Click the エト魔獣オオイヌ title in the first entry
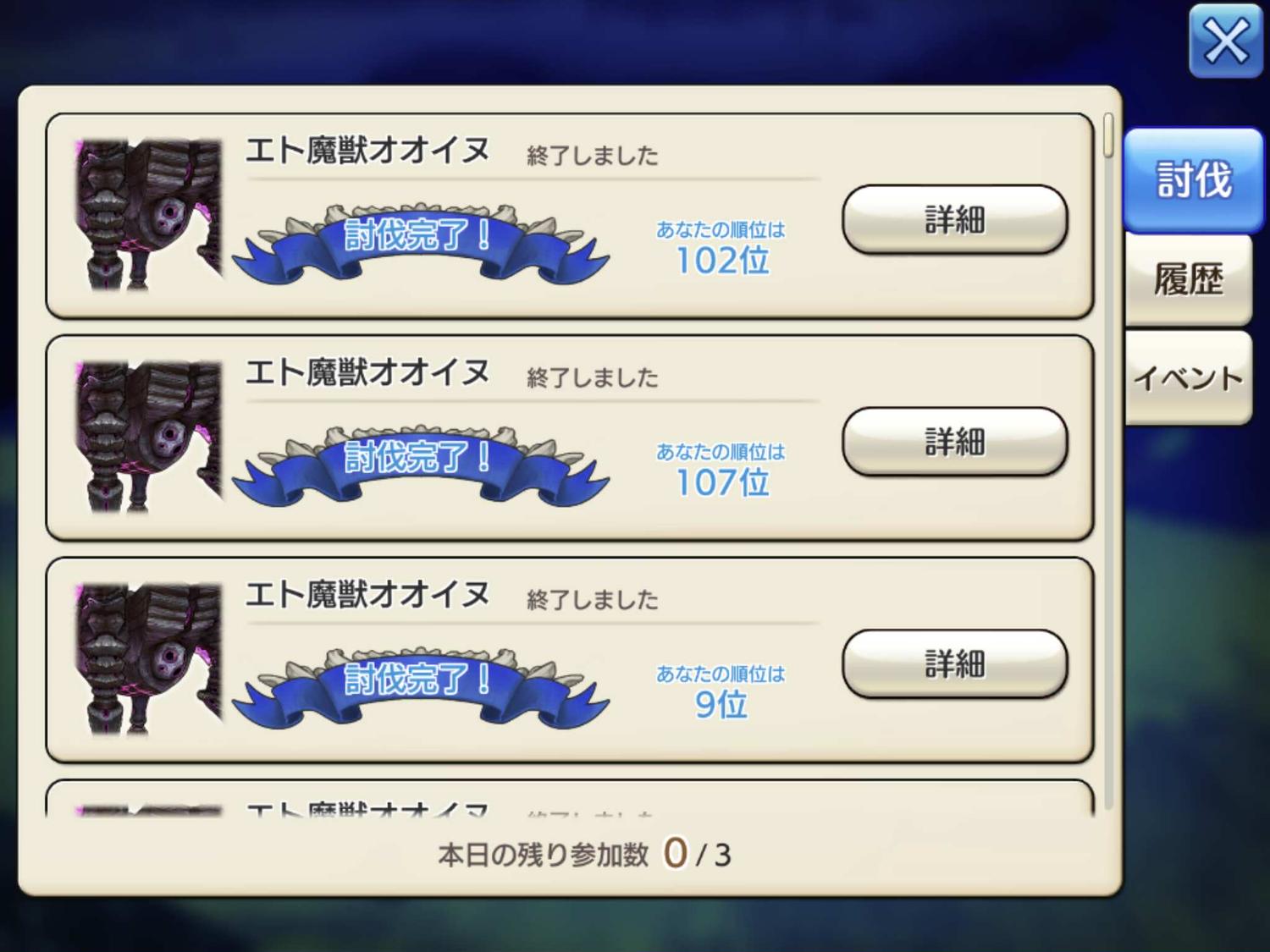The image size is (1270, 952). click(x=367, y=151)
